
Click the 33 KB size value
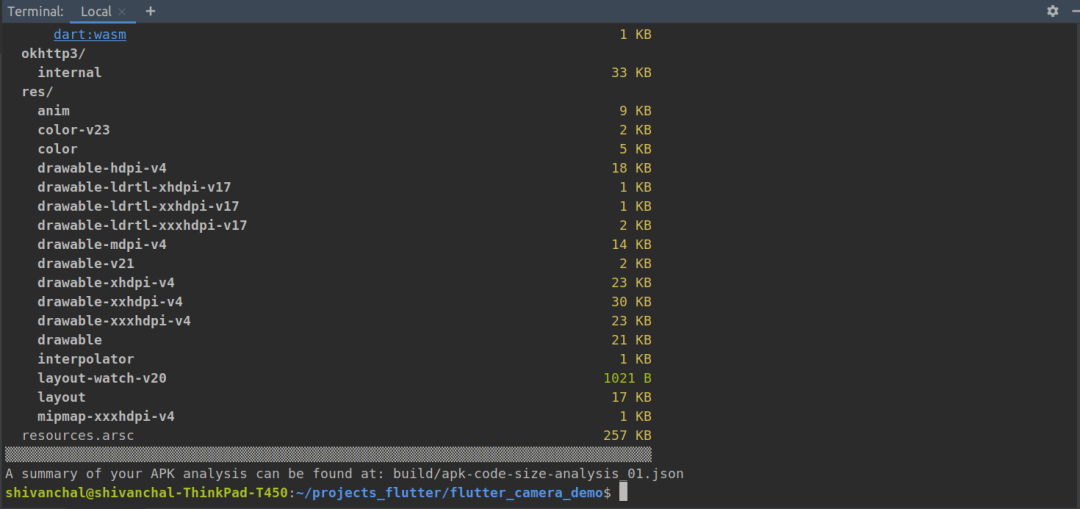pyautogui.click(x=632, y=72)
